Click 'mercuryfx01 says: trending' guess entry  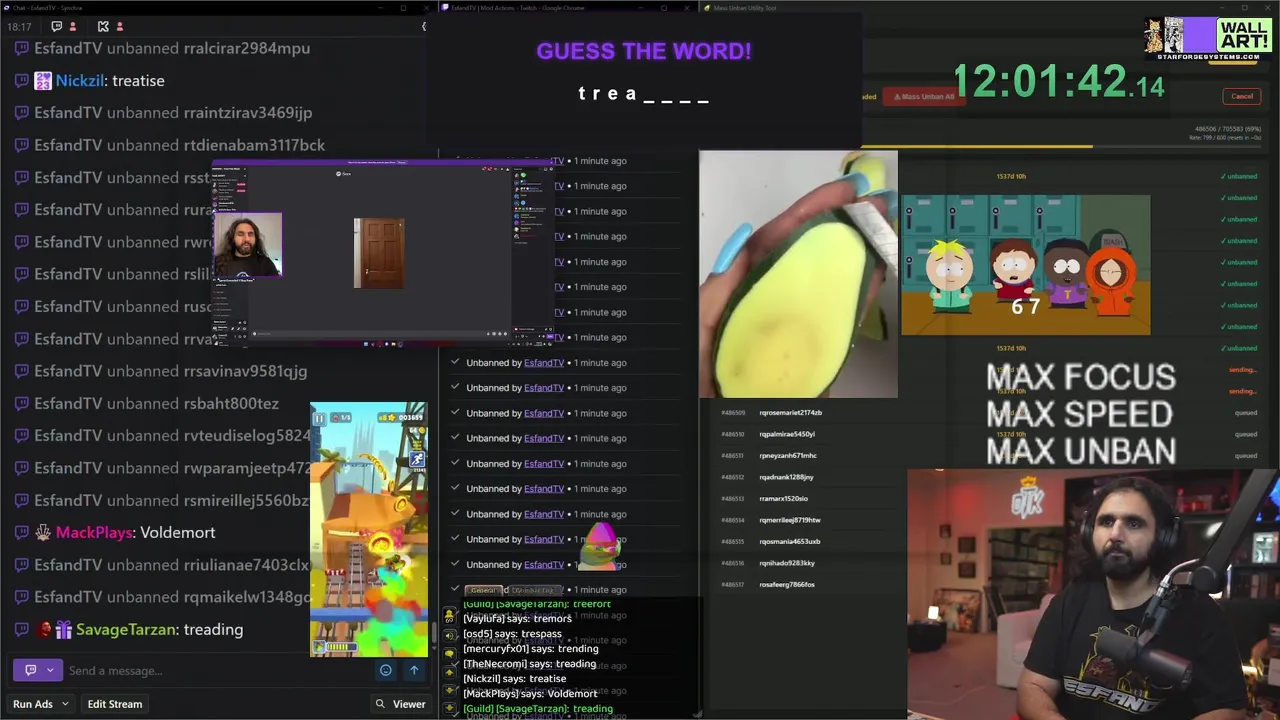530,649
